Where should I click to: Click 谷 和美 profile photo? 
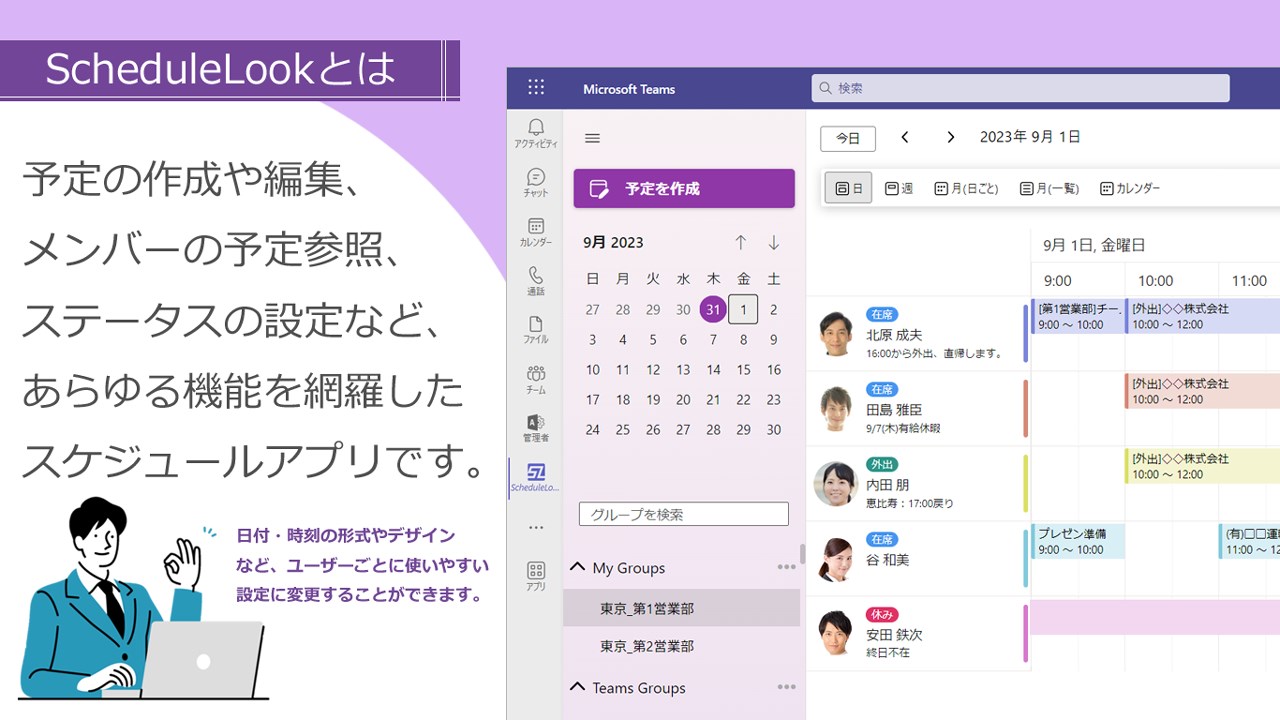(835, 559)
